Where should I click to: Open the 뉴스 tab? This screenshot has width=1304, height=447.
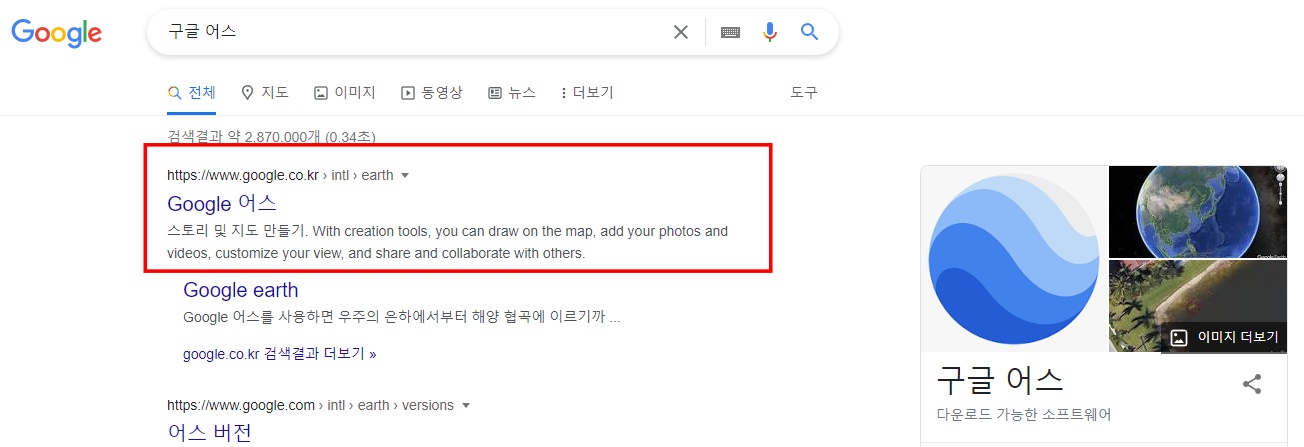point(512,93)
